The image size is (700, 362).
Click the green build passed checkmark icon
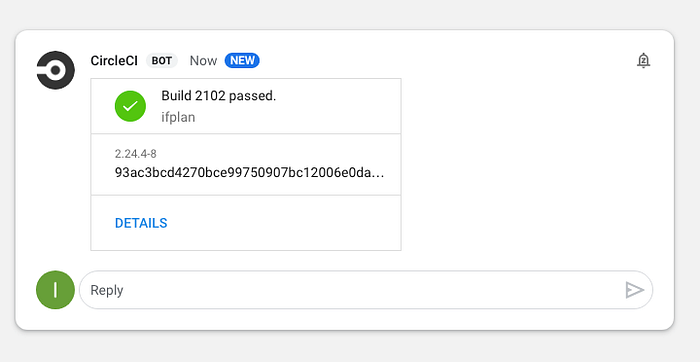pyautogui.click(x=130, y=106)
